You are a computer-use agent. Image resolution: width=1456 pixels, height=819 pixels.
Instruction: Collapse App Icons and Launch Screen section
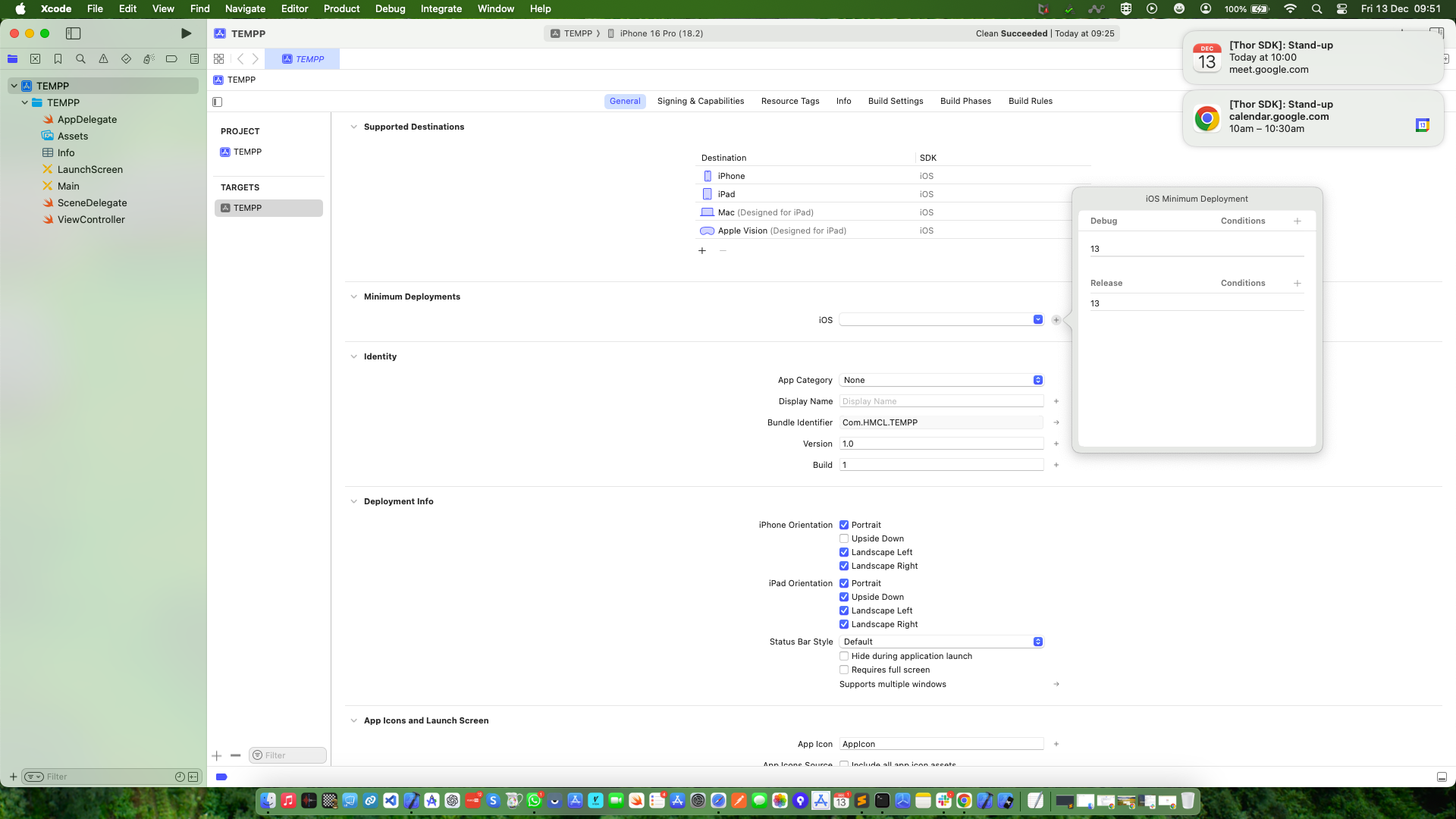353,720
